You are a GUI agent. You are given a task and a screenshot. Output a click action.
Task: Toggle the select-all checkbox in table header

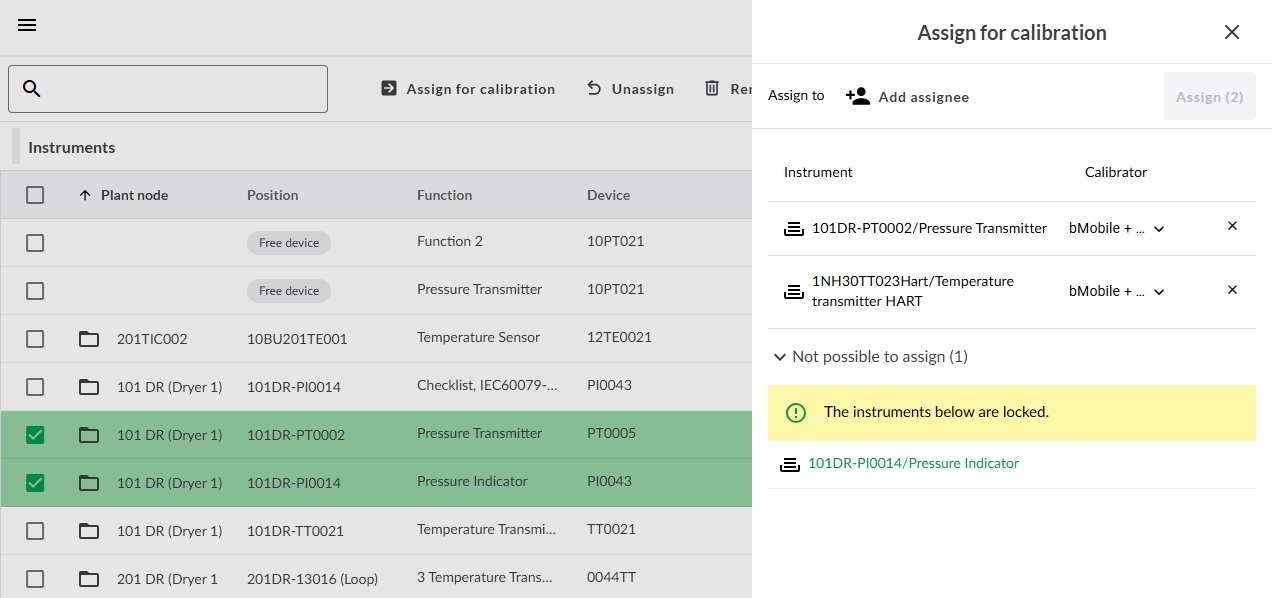click(x=35, y=195)
